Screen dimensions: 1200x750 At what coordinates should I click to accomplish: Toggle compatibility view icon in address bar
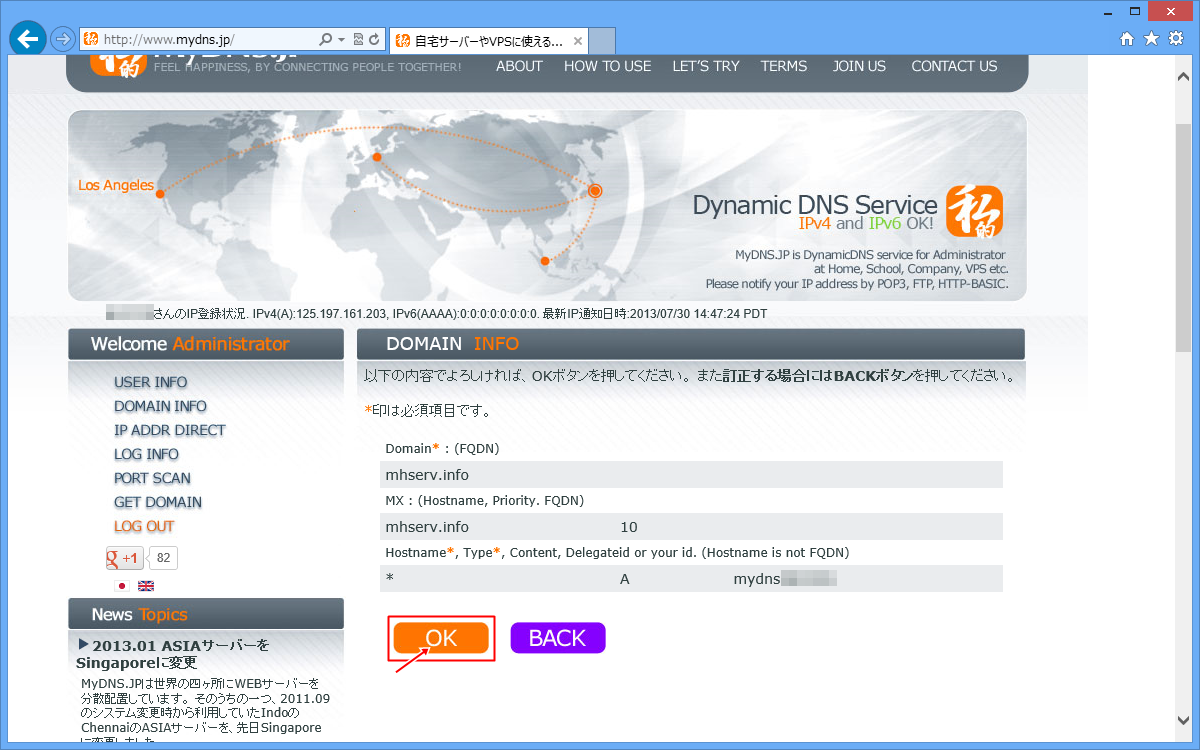[x=358, y=40]
